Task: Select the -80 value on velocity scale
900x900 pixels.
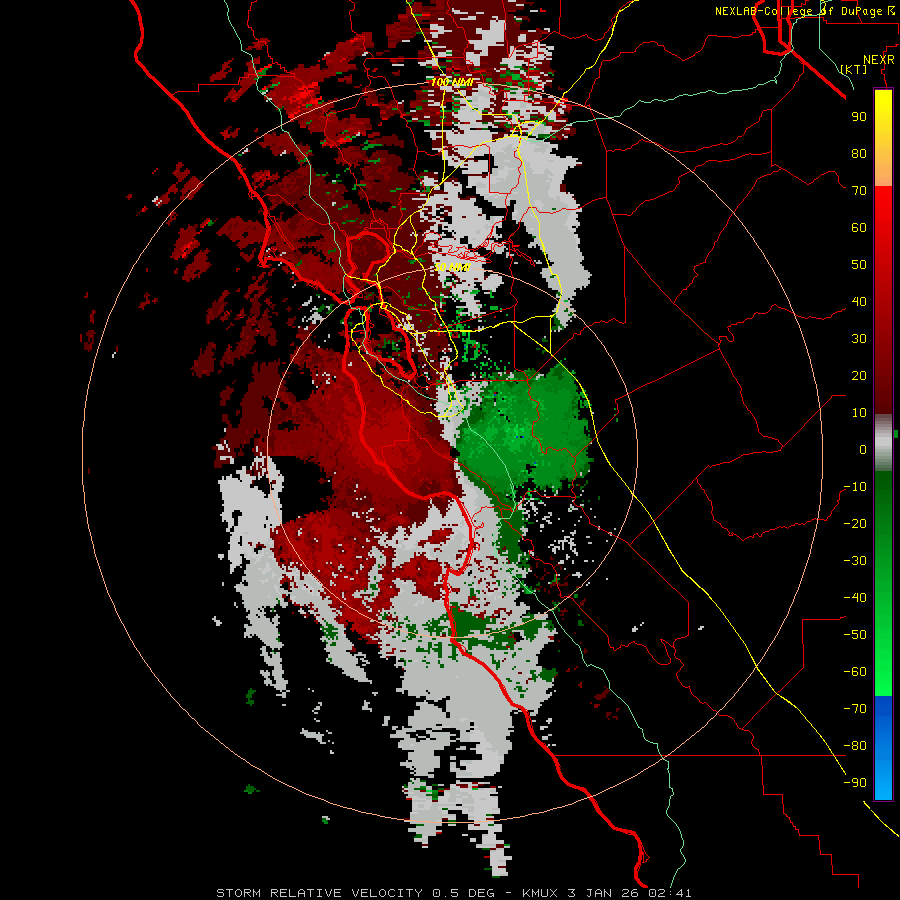Action: [855, 746]
